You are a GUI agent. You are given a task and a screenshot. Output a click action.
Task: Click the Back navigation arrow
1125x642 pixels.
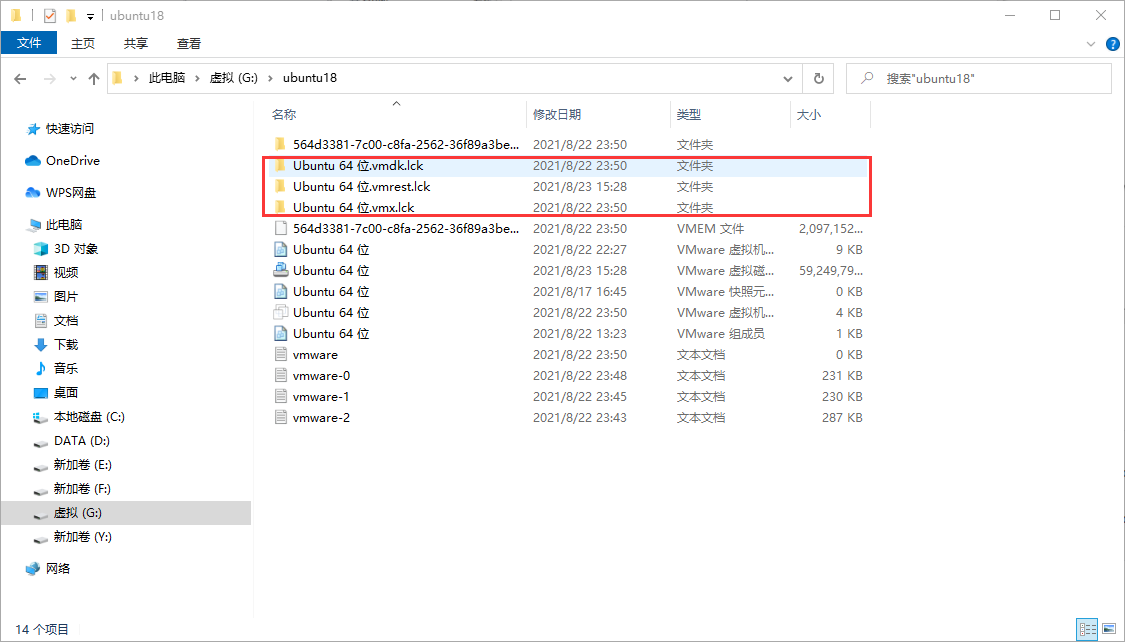click(20, 78)
